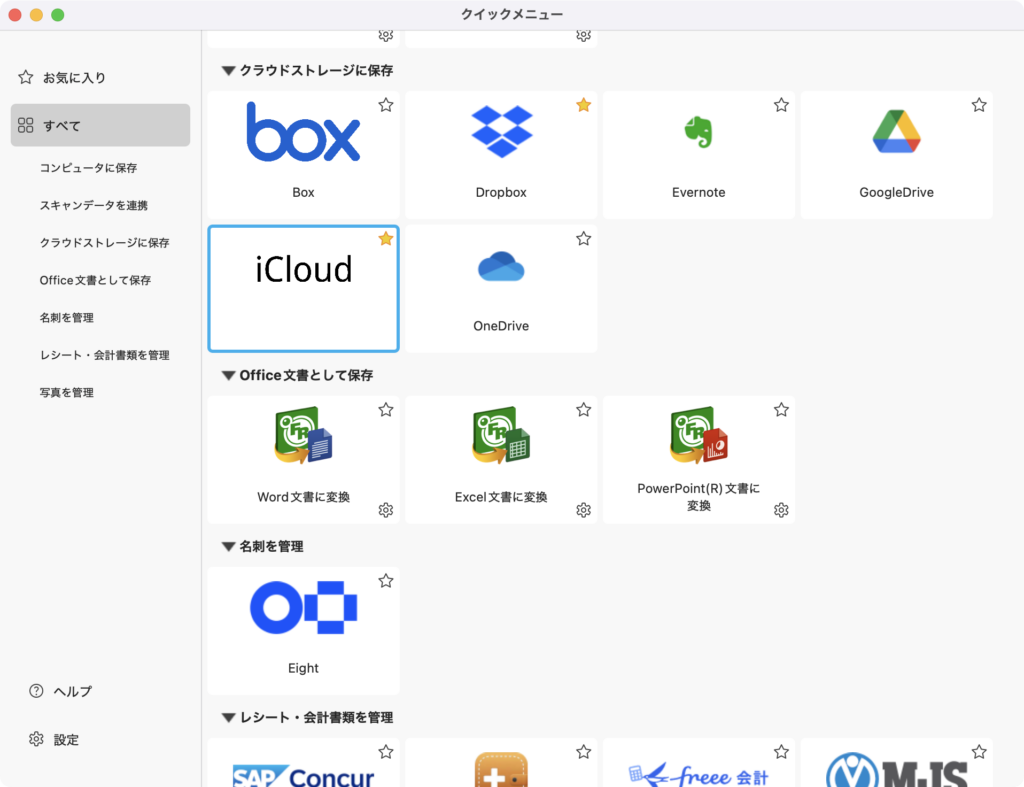The width and height of the screenshot is (1024, 787).
Task: Collapse the レシート・会計書類を管理 section
Action: (x=228, y=718)
